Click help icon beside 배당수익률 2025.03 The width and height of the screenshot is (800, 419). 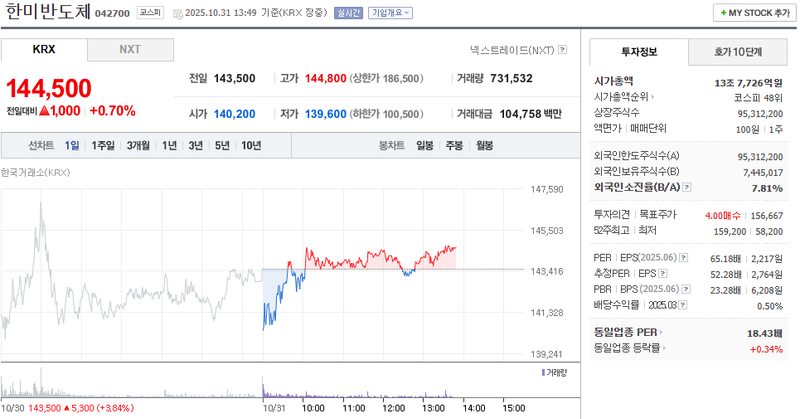[x=683, y=305]
